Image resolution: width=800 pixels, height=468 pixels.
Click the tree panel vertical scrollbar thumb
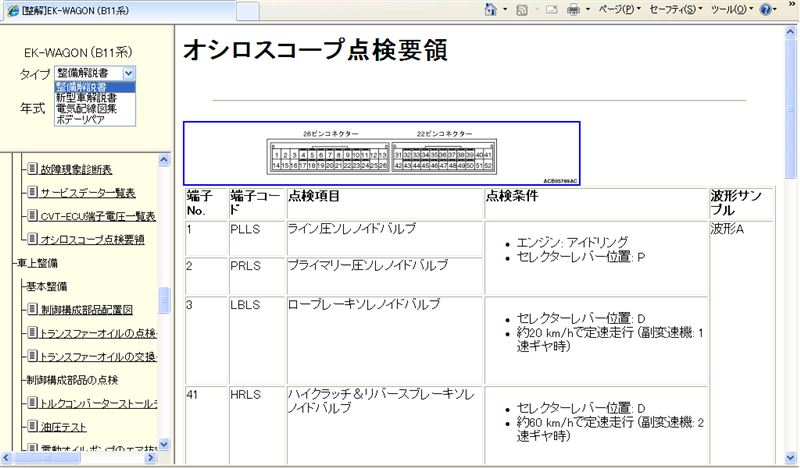click(164, 301)
